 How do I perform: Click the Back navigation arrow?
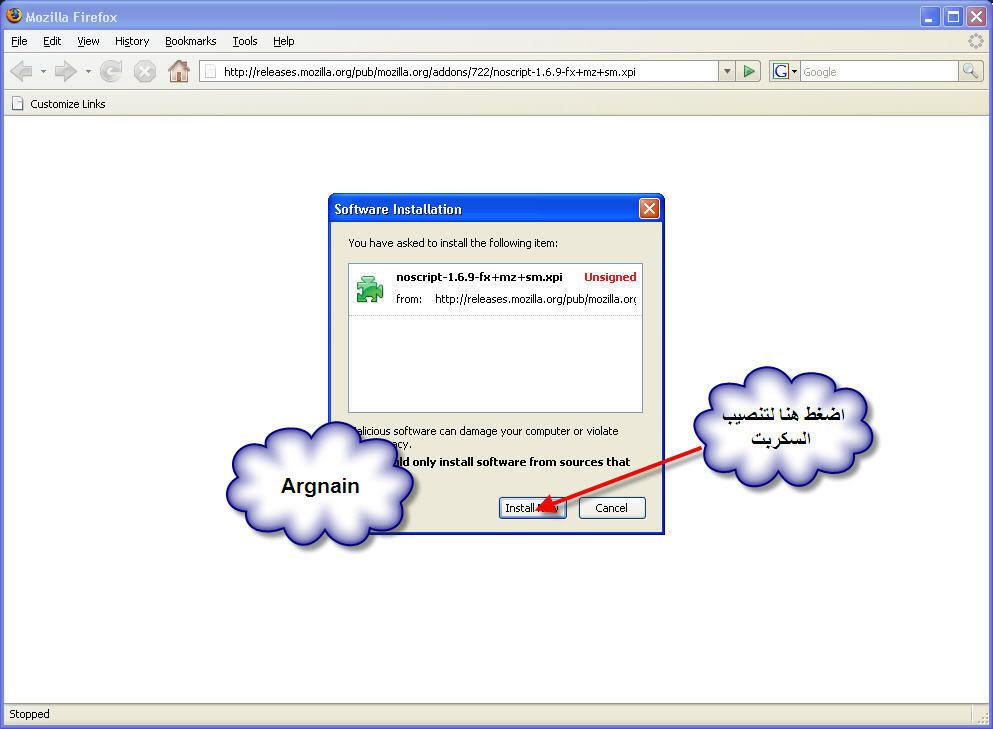[x=21, y=71]
